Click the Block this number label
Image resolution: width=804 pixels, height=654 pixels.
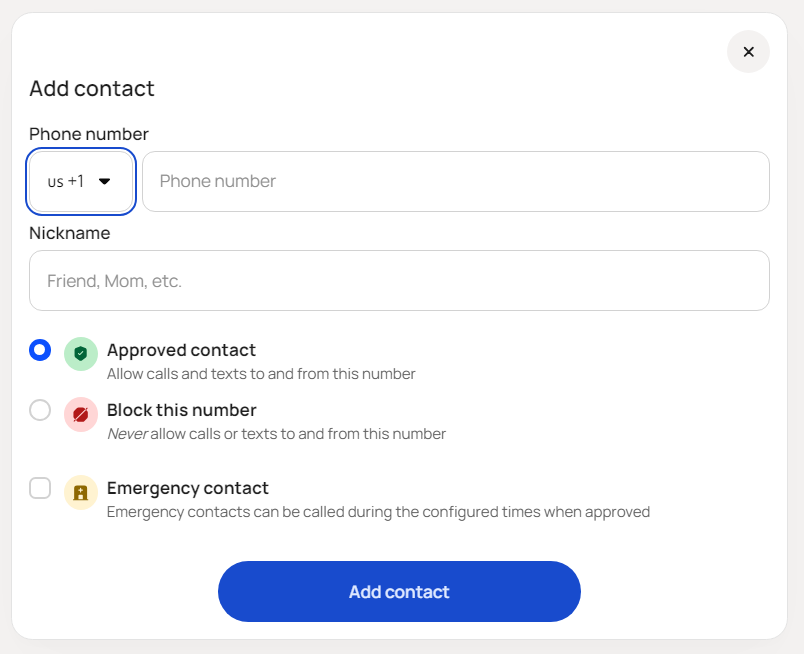pyautogui.click(x=182, y=410)
